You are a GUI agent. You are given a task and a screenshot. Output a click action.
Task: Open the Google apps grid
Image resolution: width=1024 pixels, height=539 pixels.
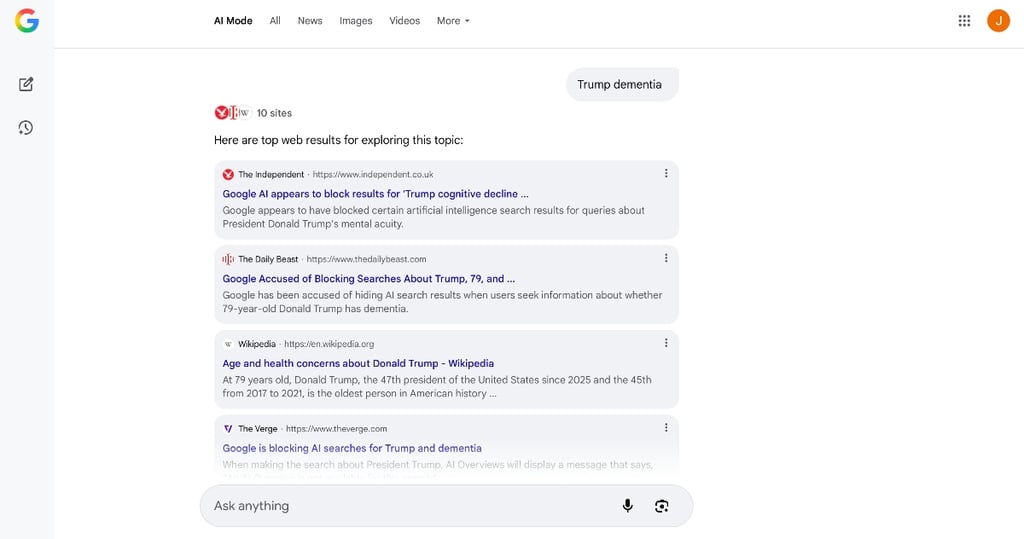(964, 21)
